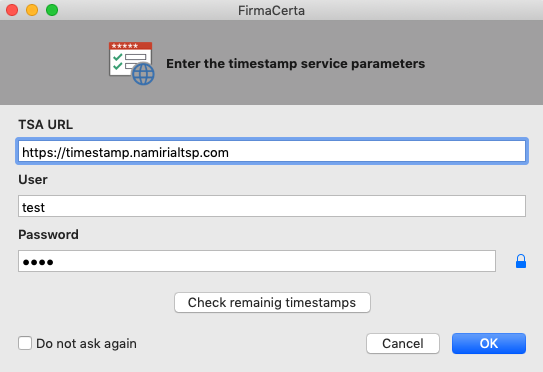
Task: Dismiss the dialog with the Cancel button
Action: tap(403, 343)
